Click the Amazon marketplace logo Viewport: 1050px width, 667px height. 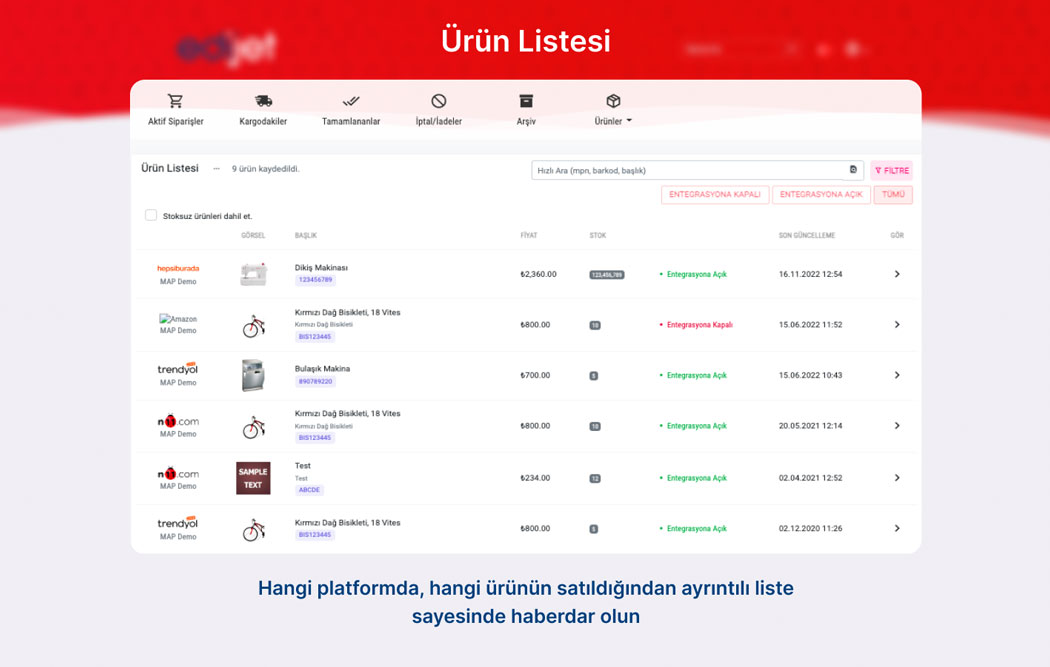pos(178,319)
